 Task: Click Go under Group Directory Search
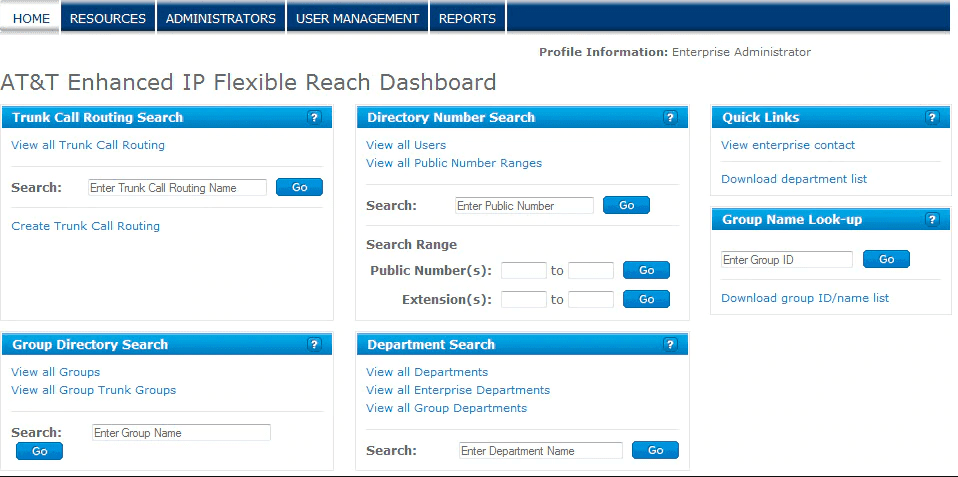[x=39, y=451]
